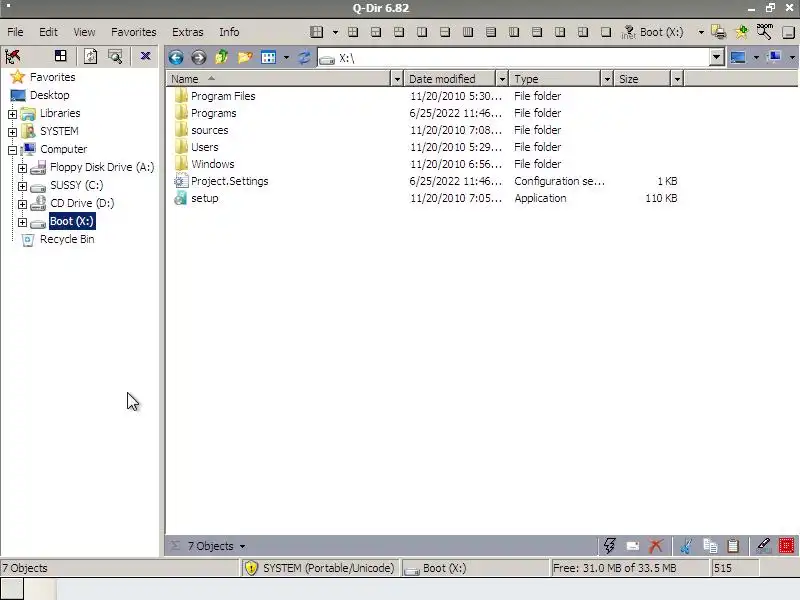
Task: Click the red square icon in bottom bar
Action: 787,546
